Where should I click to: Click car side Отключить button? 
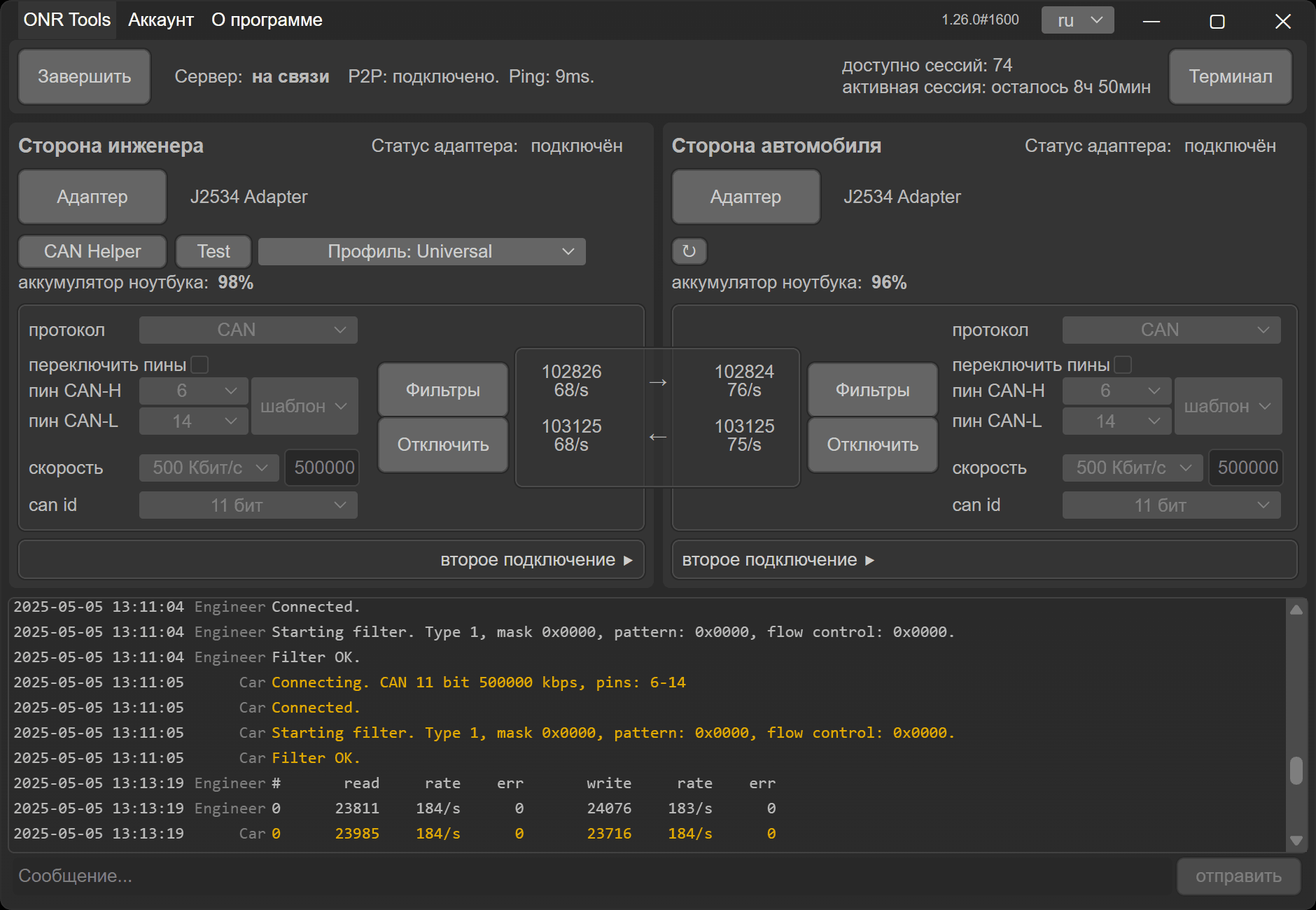873,444
